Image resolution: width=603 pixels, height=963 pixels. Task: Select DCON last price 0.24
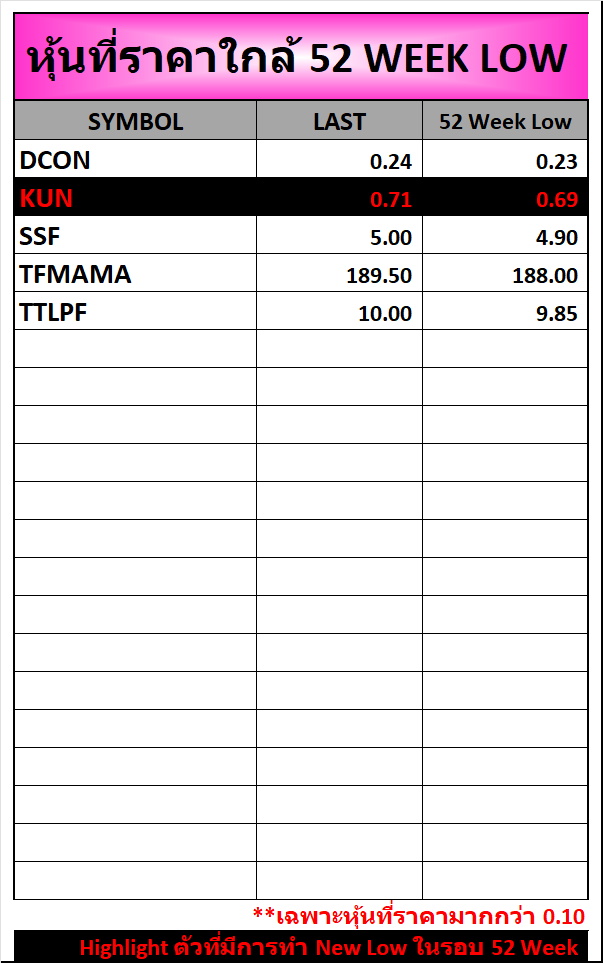click(x=390, y=161)
